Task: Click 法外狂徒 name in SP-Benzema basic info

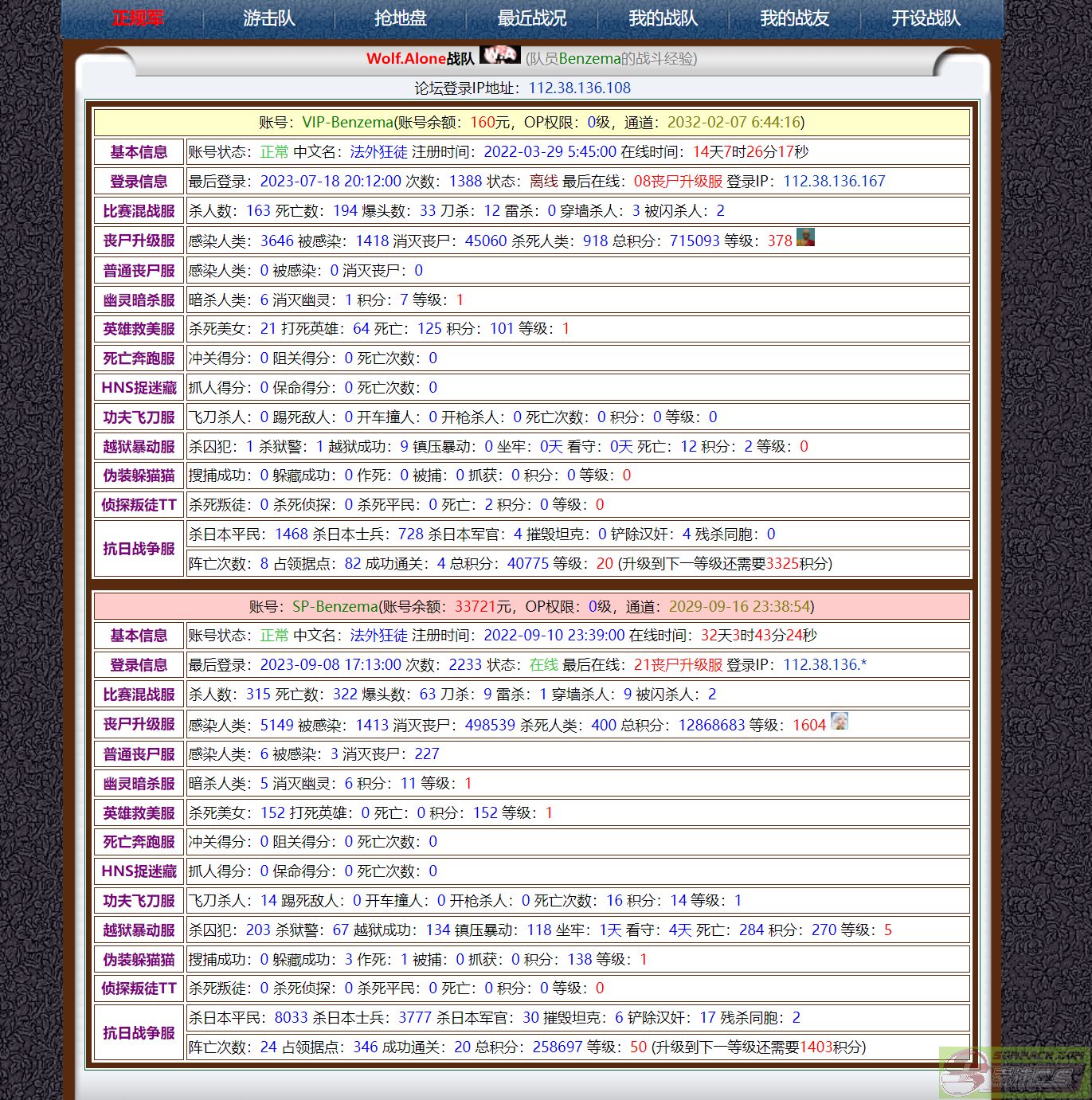Action: pyautogui.click(x=379, y=635)
